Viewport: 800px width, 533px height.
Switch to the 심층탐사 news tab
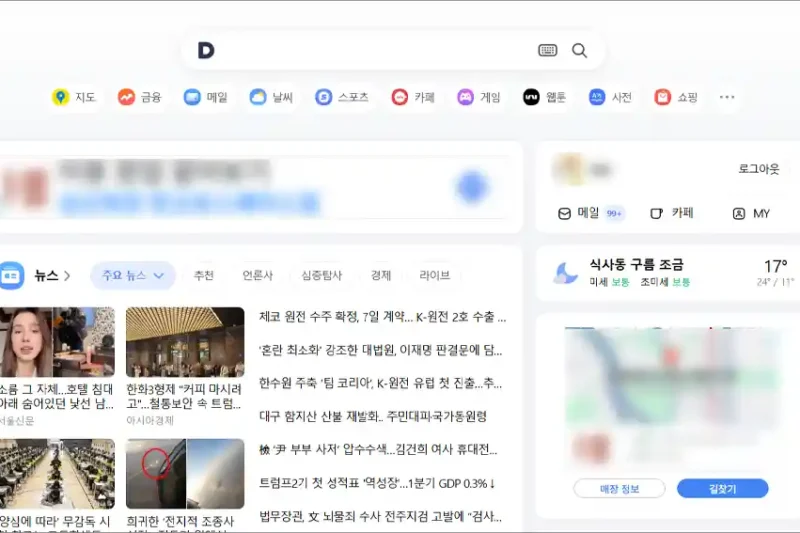[321, 275]
